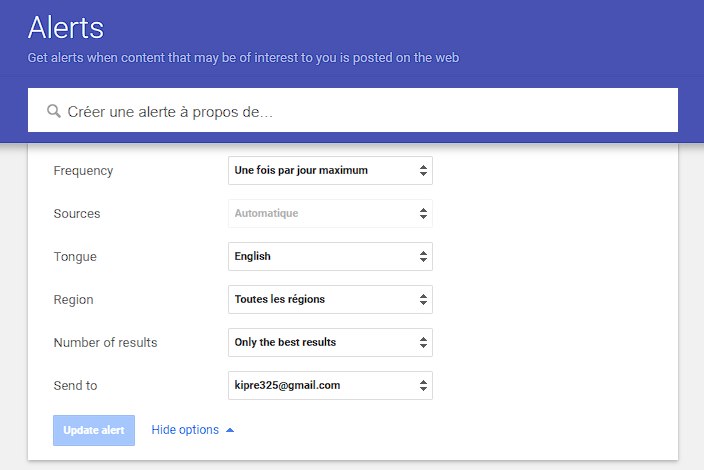Viewport: 704px width, 470px height.
Task: Click the Tongue dropdown stepper arrows
Action: point(423,257)
